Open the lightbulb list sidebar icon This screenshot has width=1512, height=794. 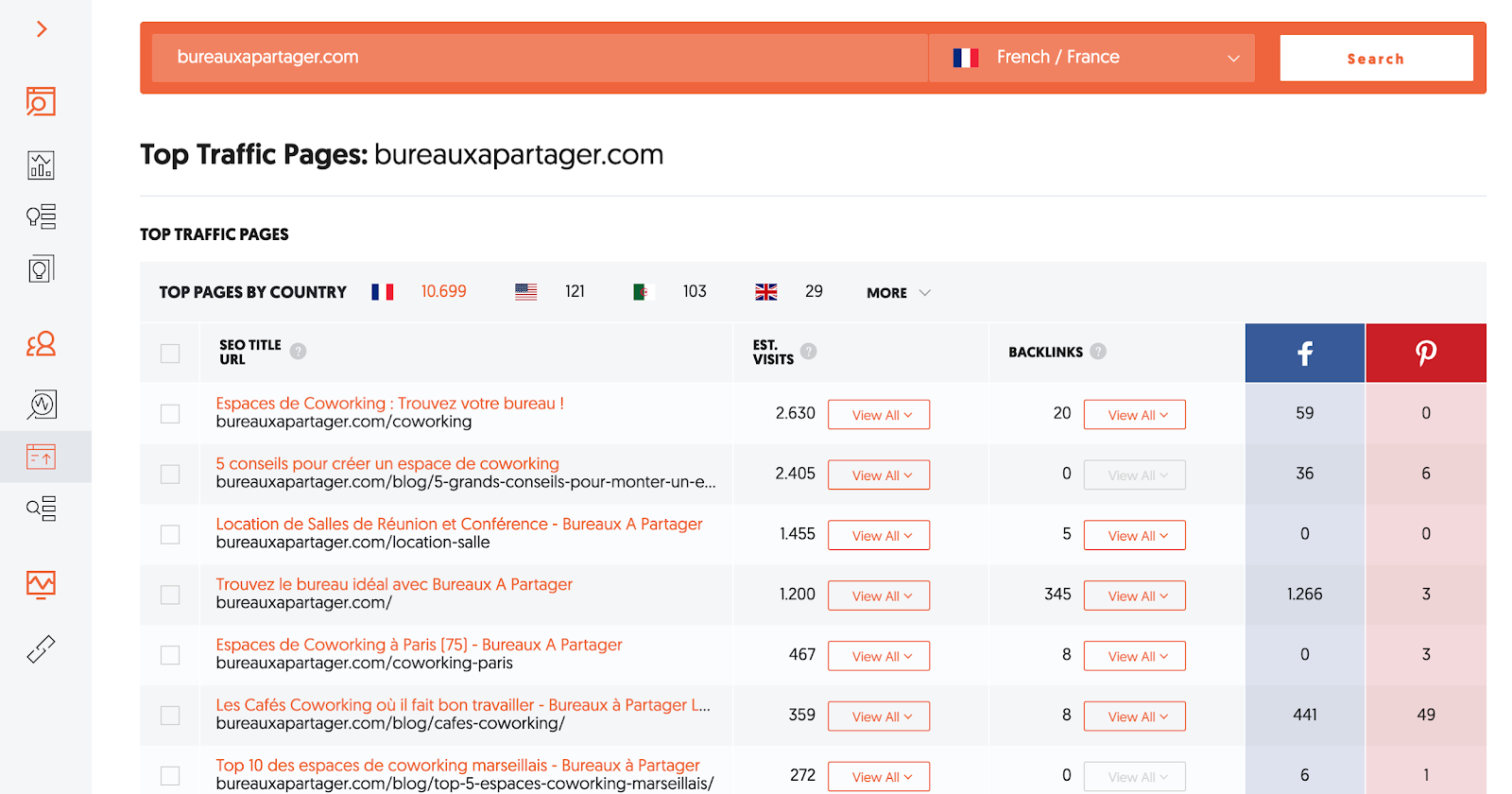pos(41,216)
